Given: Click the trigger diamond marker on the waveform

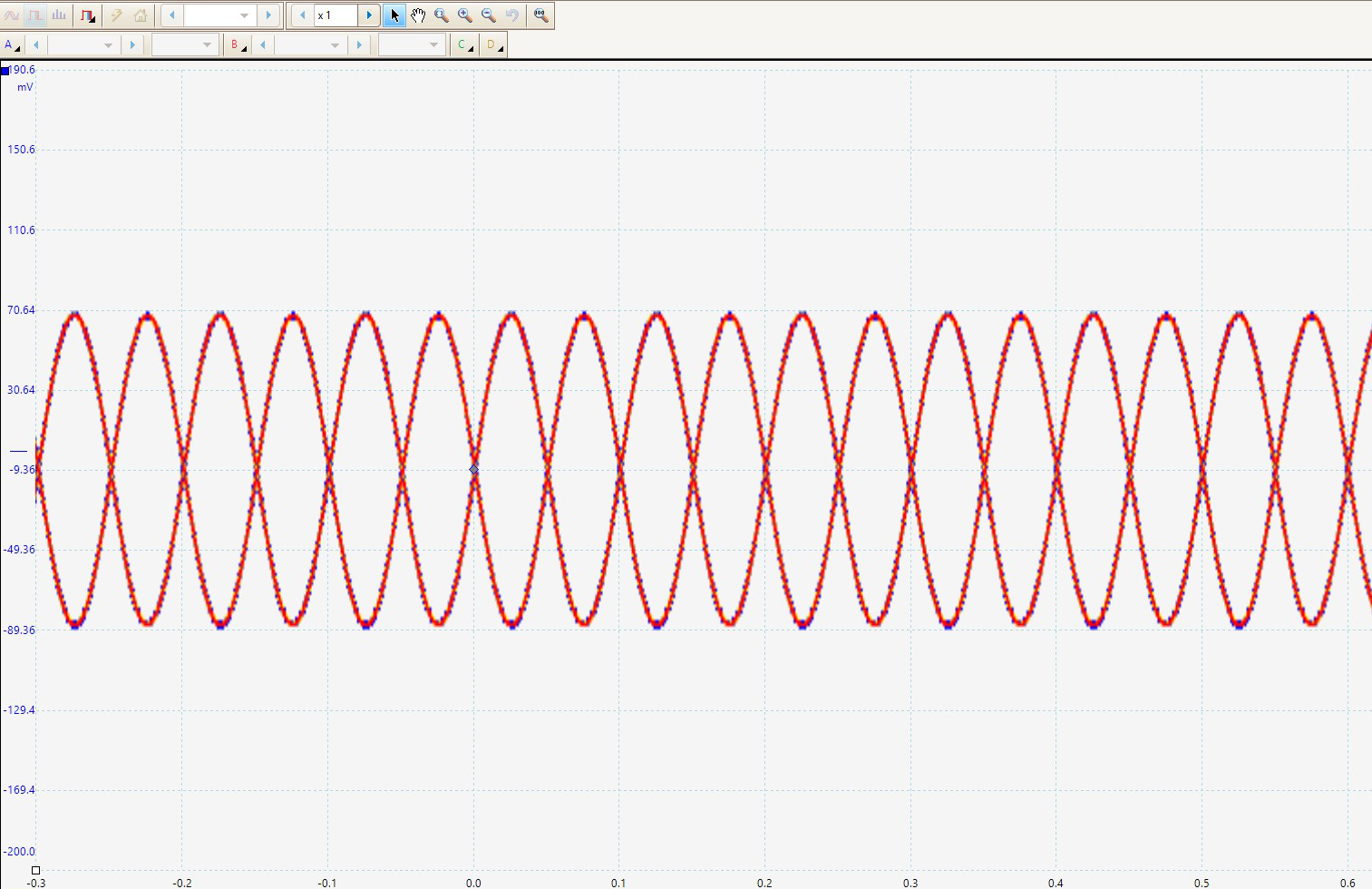Looking at the screenshot, I should [473, 469].
